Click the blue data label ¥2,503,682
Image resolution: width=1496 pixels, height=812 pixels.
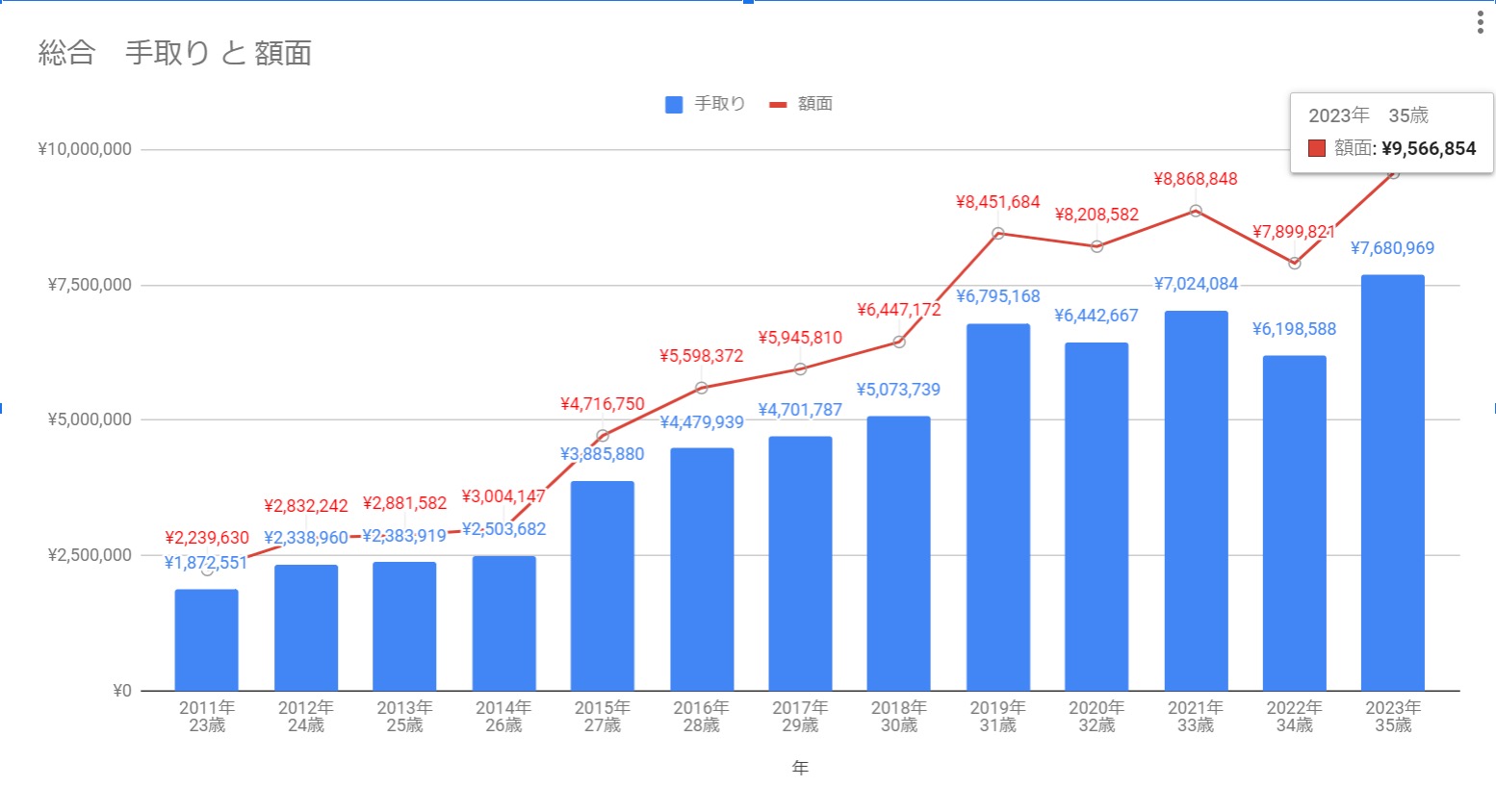coord(503,529)
